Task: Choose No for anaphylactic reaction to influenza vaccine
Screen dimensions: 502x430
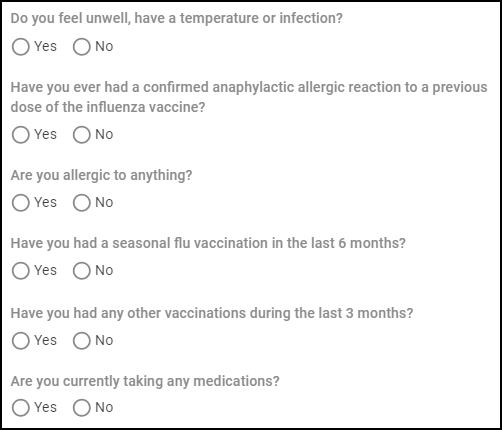Action: 82,135
